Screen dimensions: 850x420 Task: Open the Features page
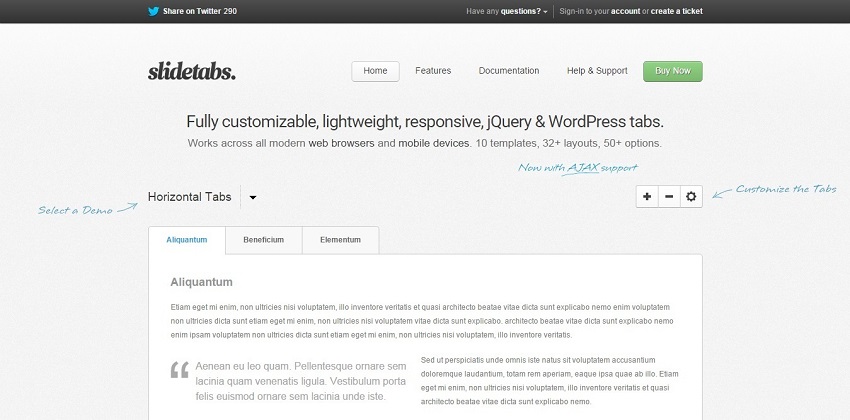[433, 71]
